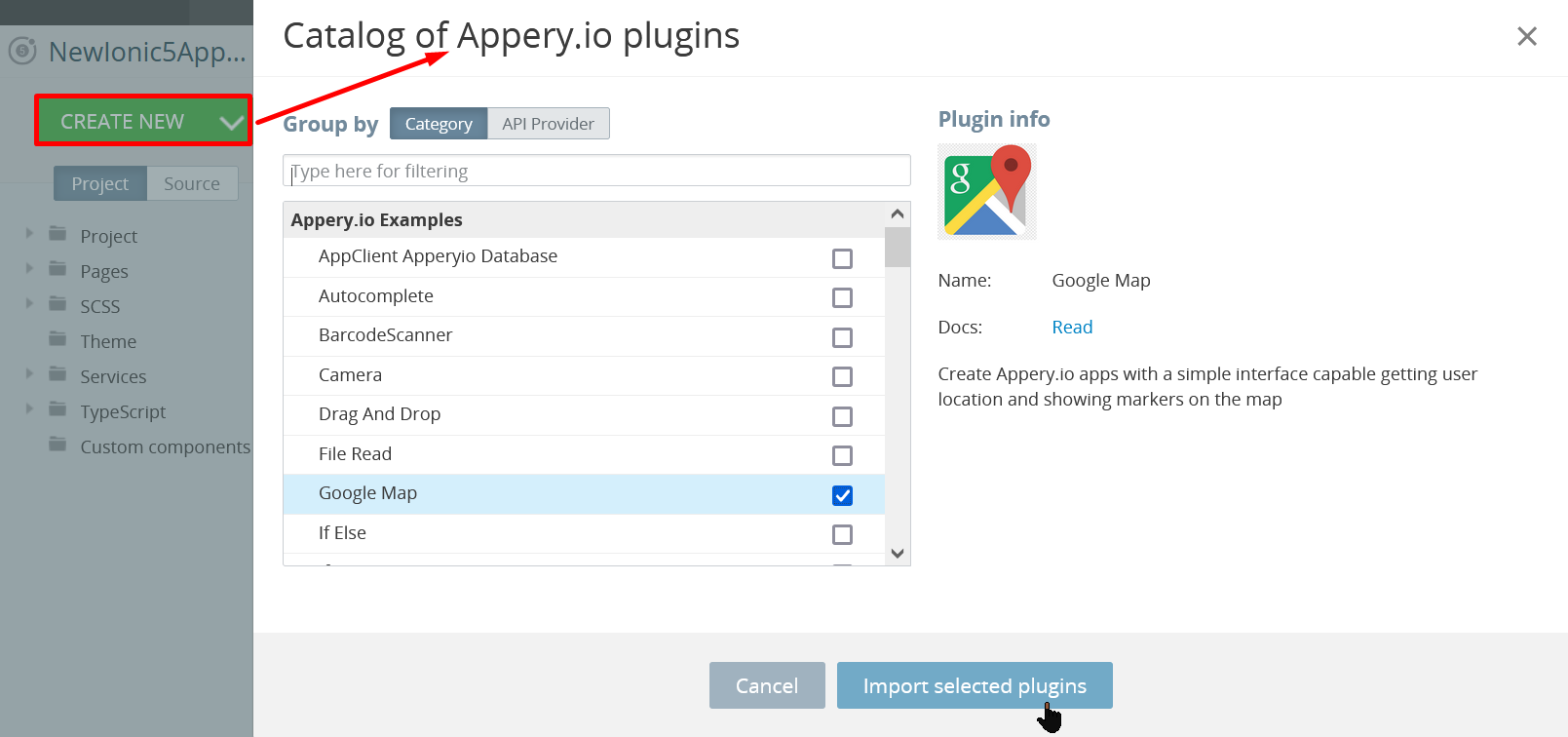The width and height of the screenshot is (1568, 737).
Task: Open Custom components in project tree
Action: point(166,446)
